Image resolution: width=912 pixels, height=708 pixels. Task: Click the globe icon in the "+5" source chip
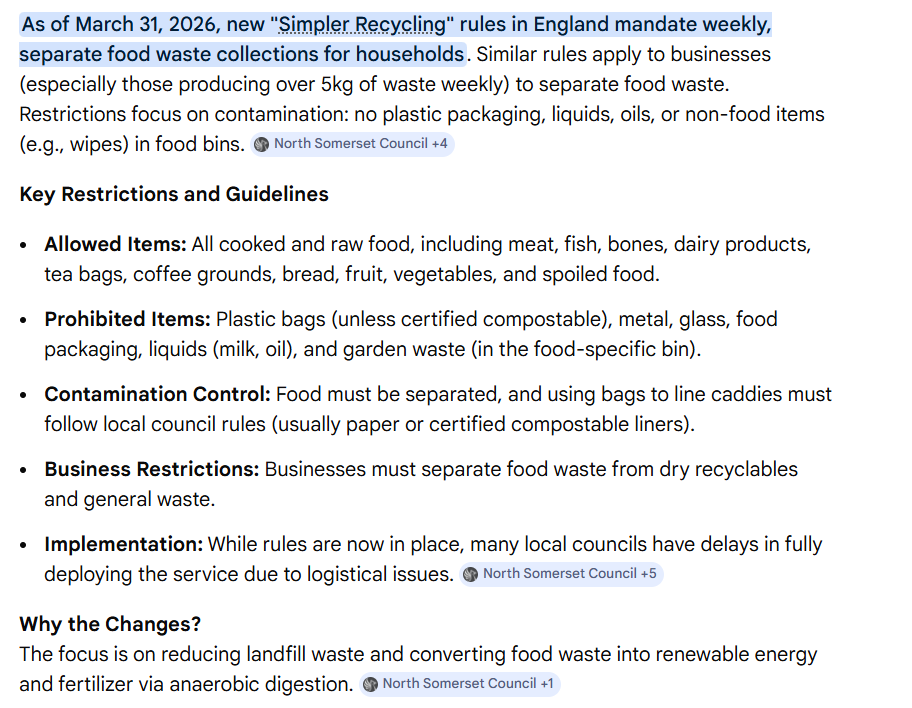[x=471, y=574]
